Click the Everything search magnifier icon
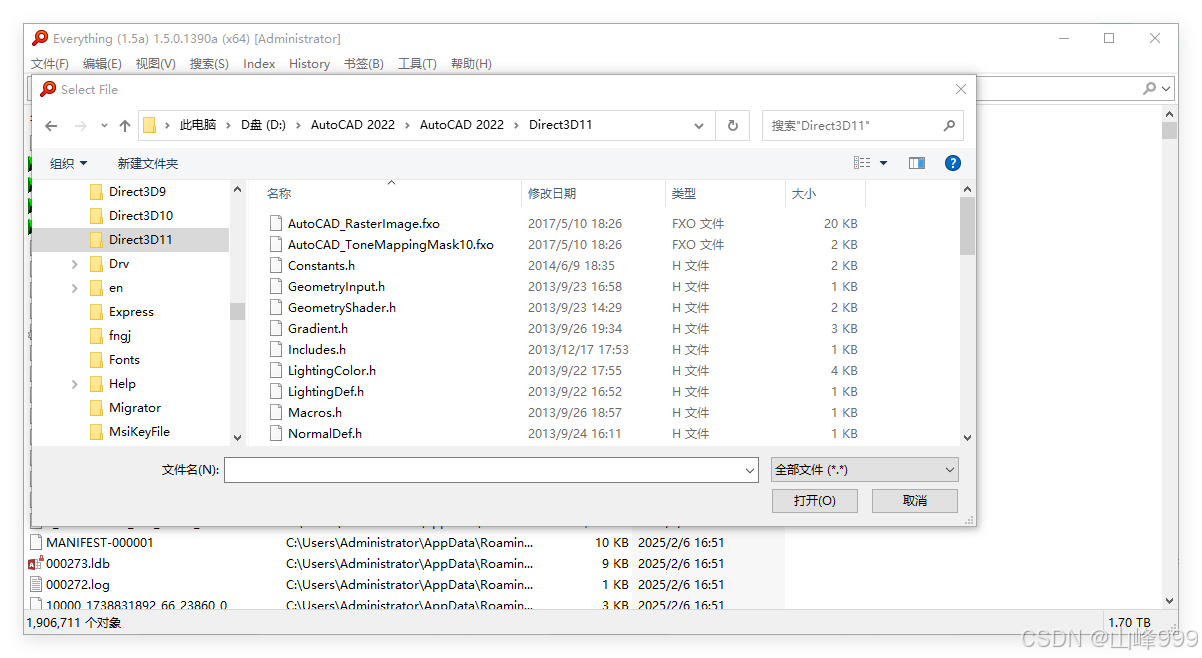 click(x=1150, y=88)
